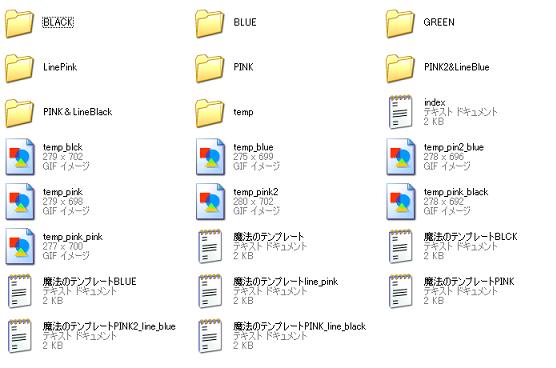Click the 279 x 698 dimensions text

(63, 201)
